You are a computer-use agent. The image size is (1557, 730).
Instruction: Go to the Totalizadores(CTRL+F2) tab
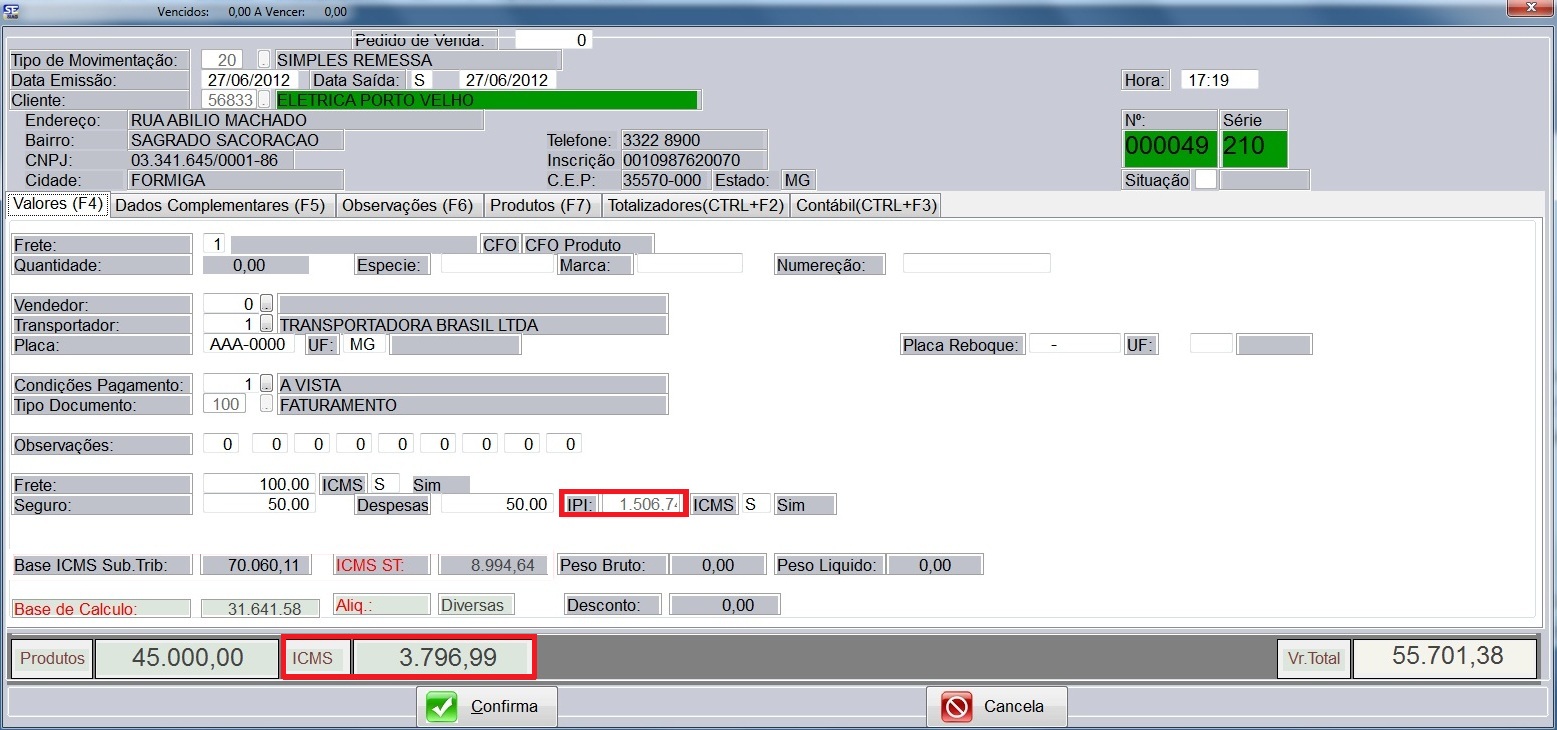coord(695,206)
